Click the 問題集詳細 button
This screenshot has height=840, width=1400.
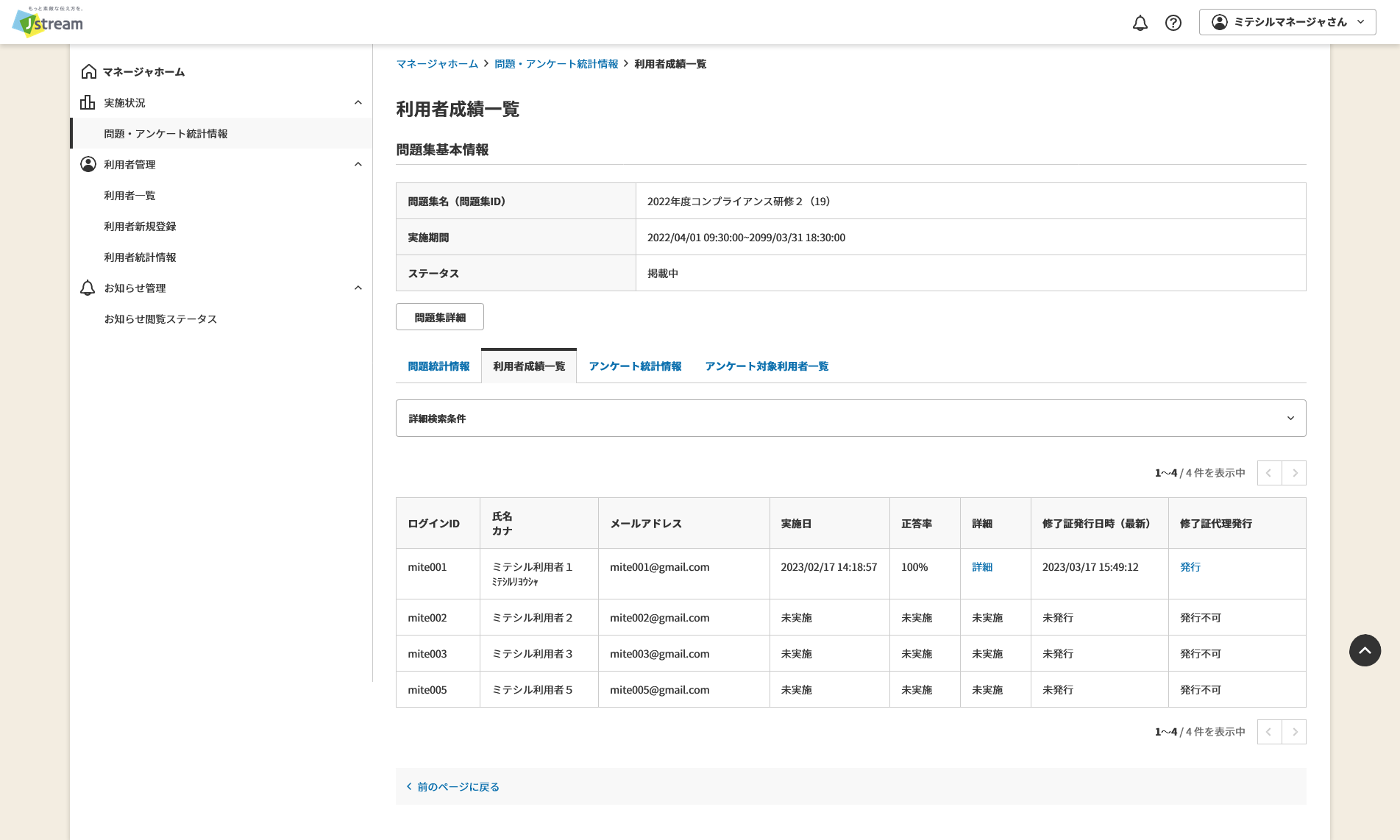pos(440,317)
